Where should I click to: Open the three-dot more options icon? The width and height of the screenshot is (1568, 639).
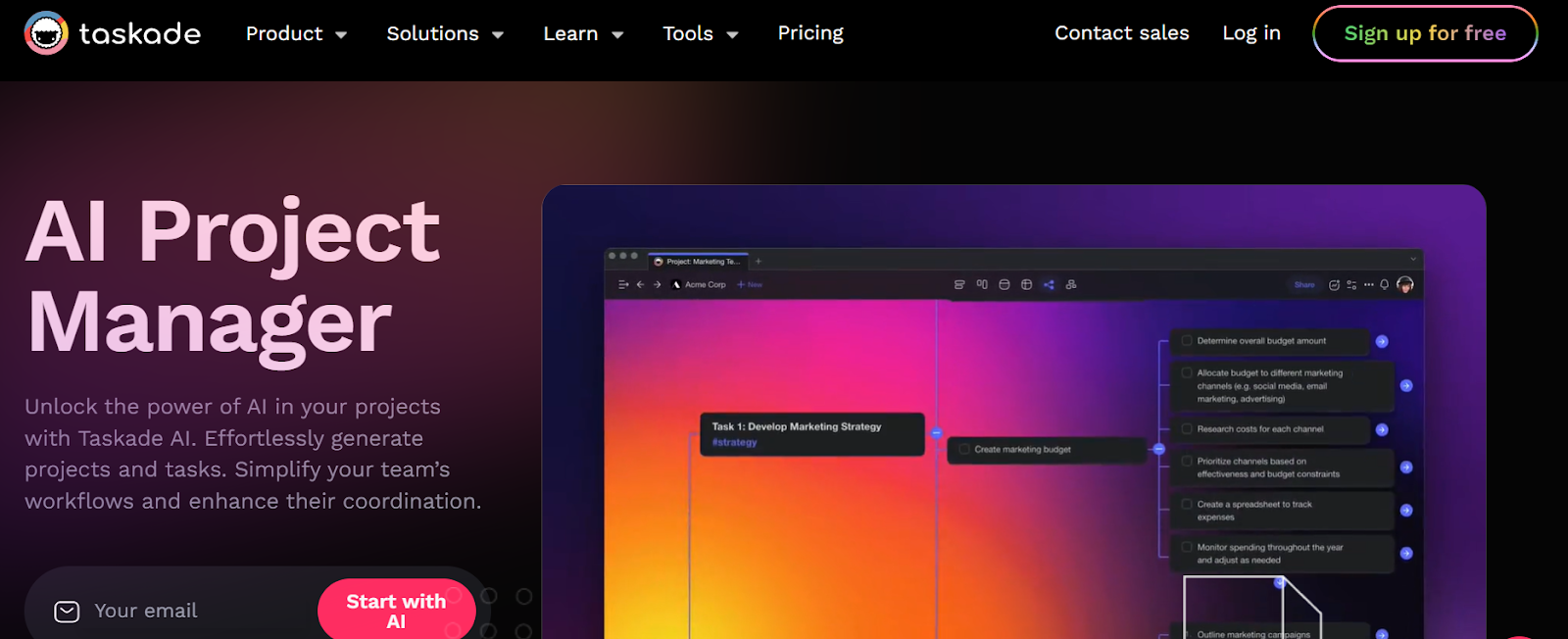[1369, 285]
